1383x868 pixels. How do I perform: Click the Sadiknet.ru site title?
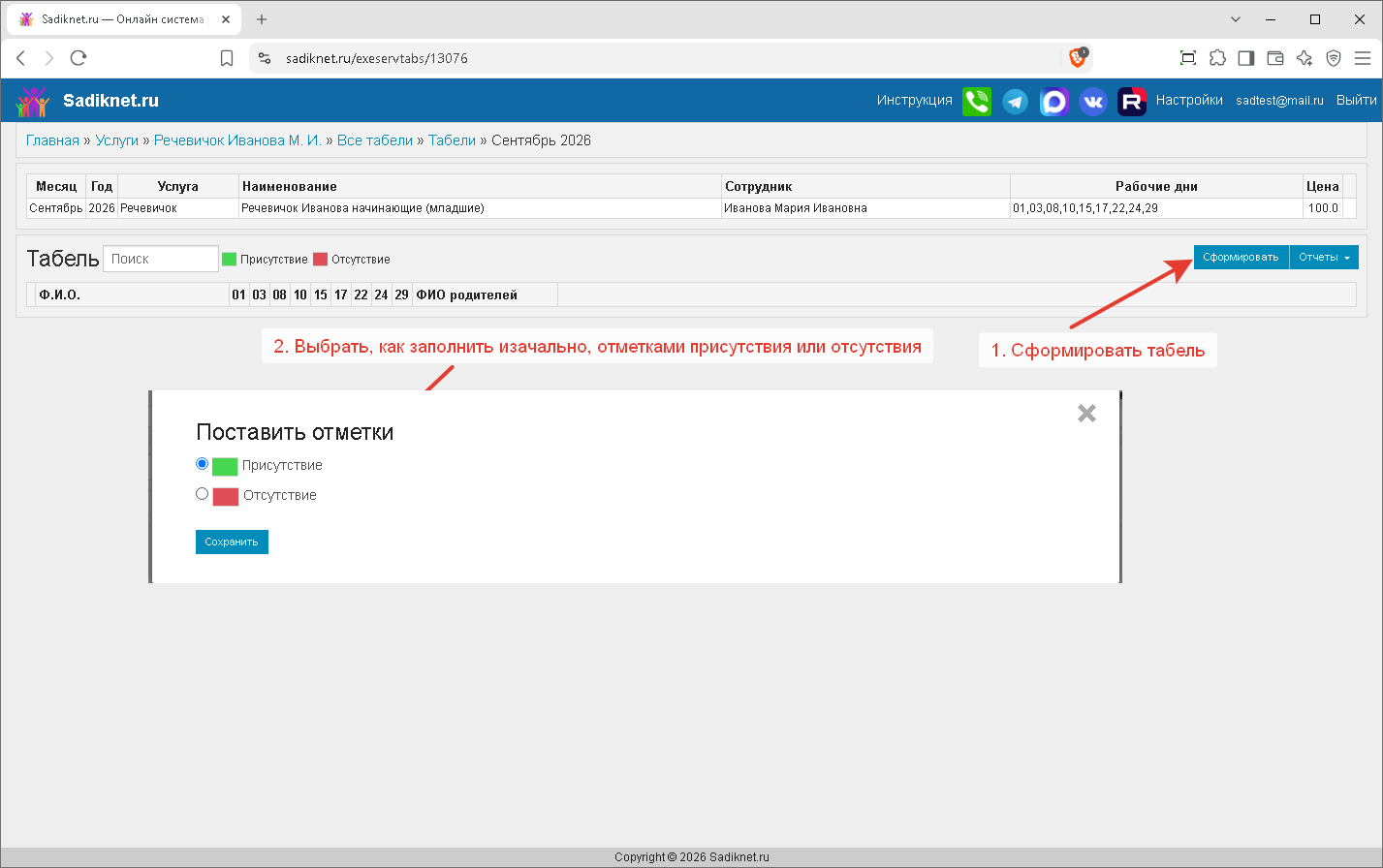110,101
